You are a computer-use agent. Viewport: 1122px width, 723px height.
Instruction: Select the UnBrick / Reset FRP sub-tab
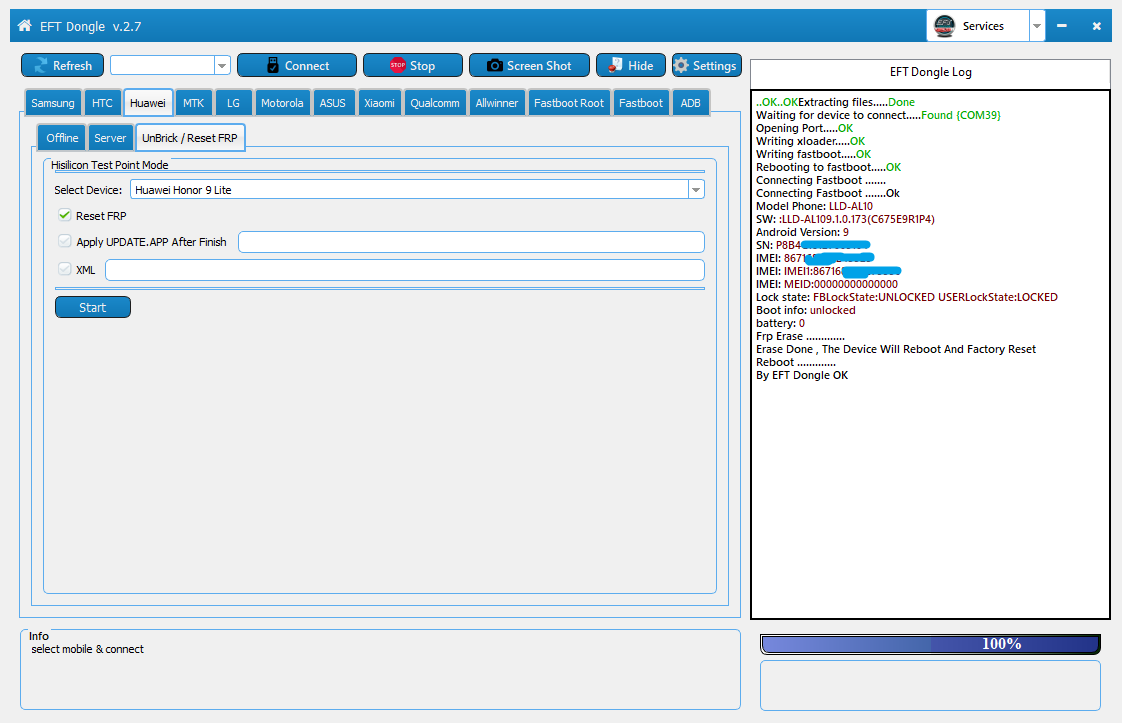click(190, 138)
